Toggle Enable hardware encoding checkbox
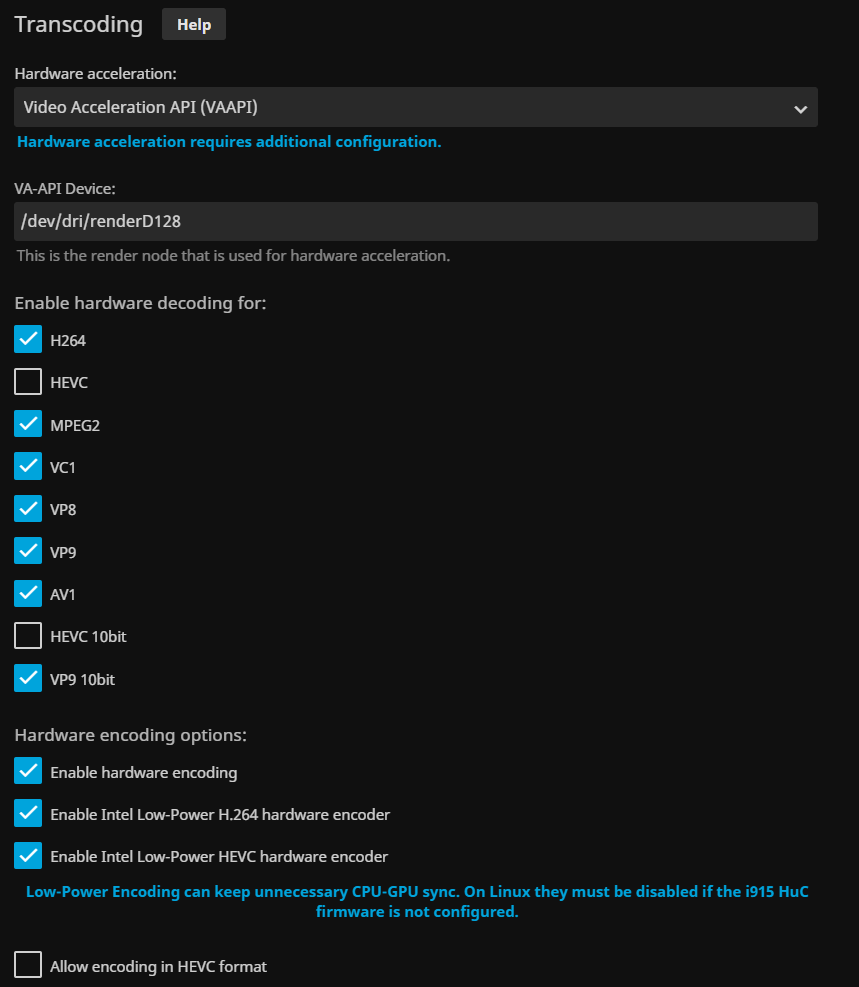 click(28, 772)
